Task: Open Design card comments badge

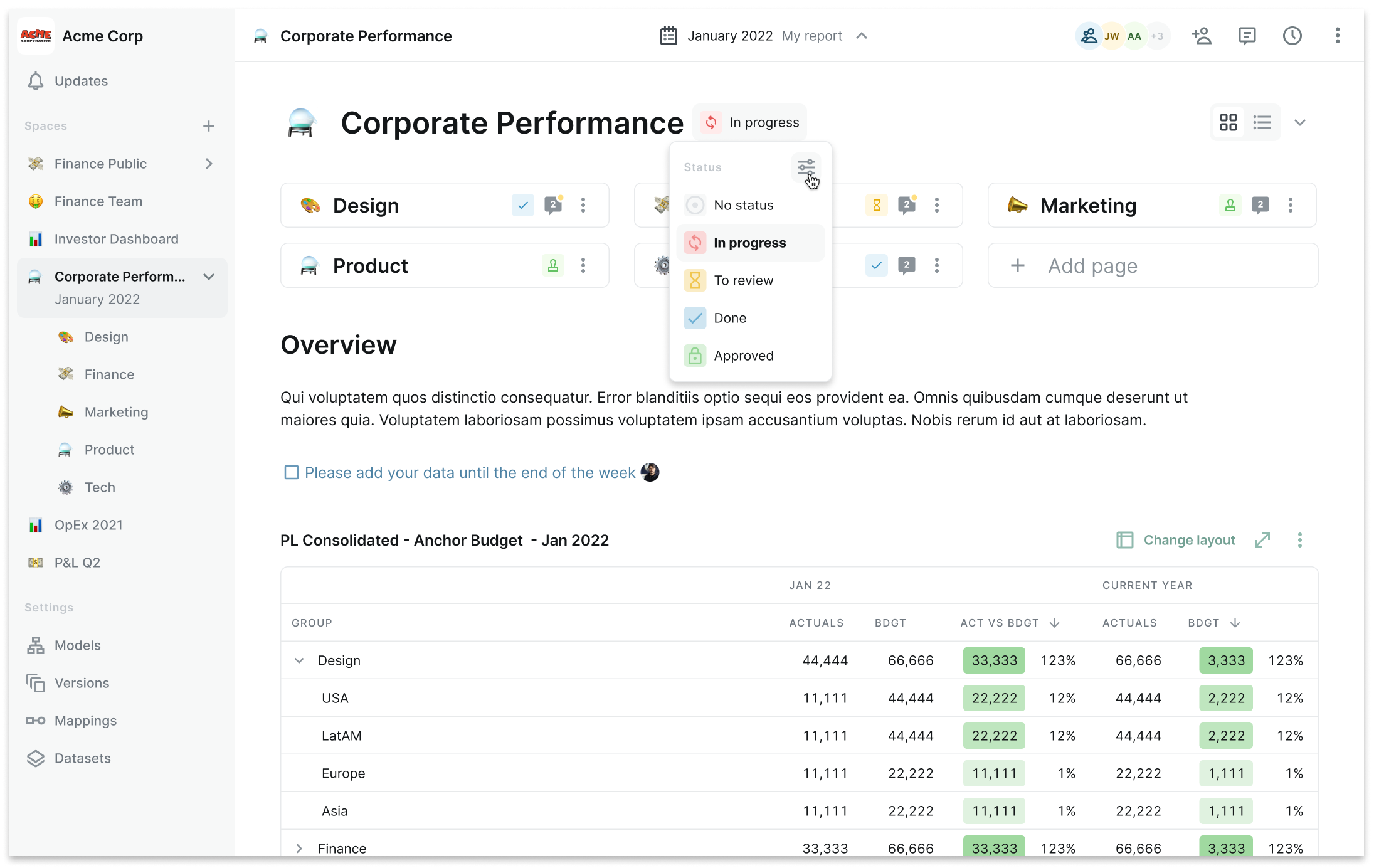Action: pyautogui.click(x=553, y=205)
